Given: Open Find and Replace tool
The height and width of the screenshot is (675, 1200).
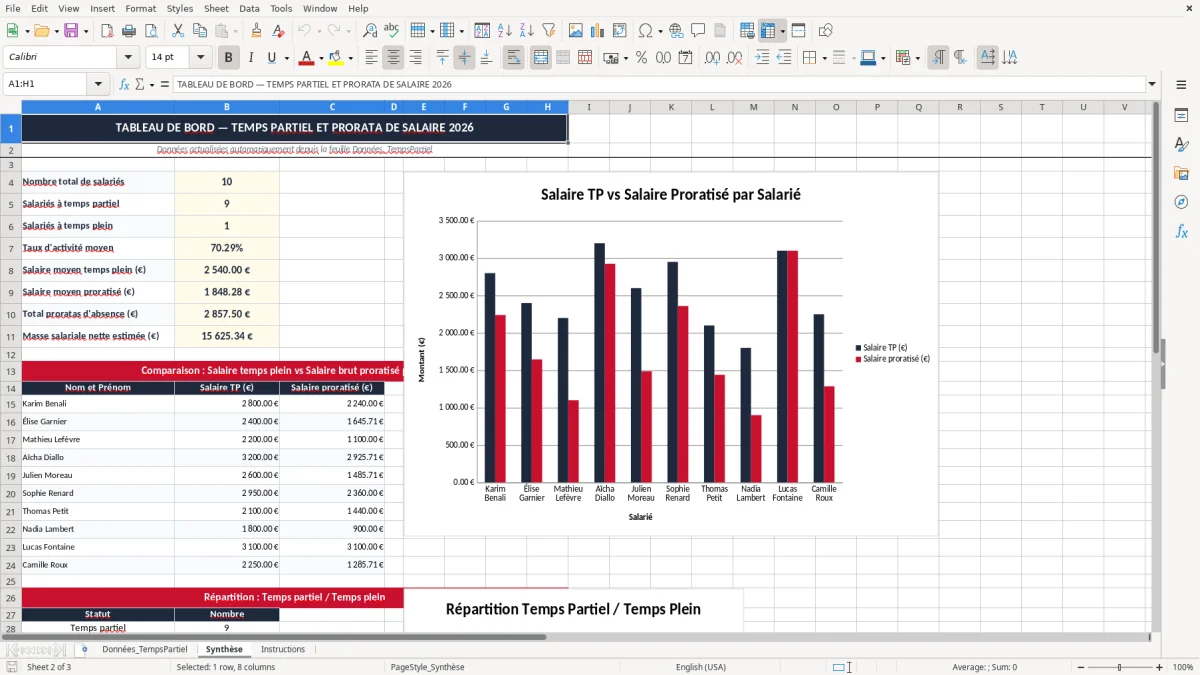Looking at the screenshot, I should point(370,31).
